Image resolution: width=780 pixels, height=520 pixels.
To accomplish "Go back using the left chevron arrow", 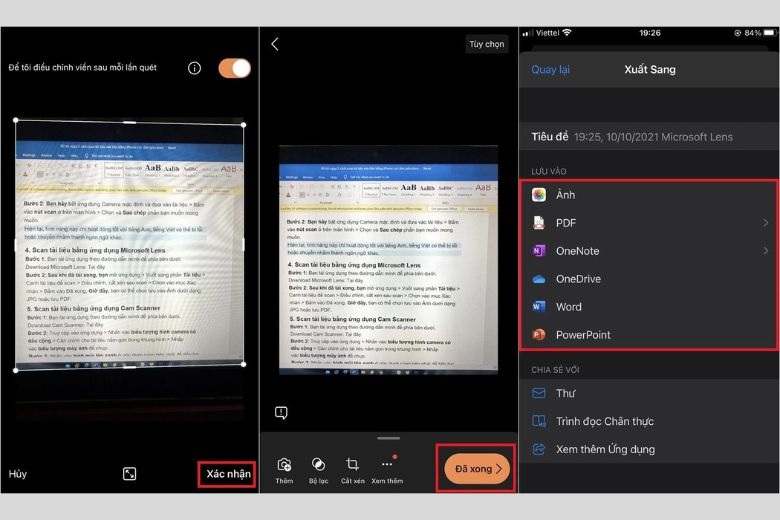I will pos(275,44).
